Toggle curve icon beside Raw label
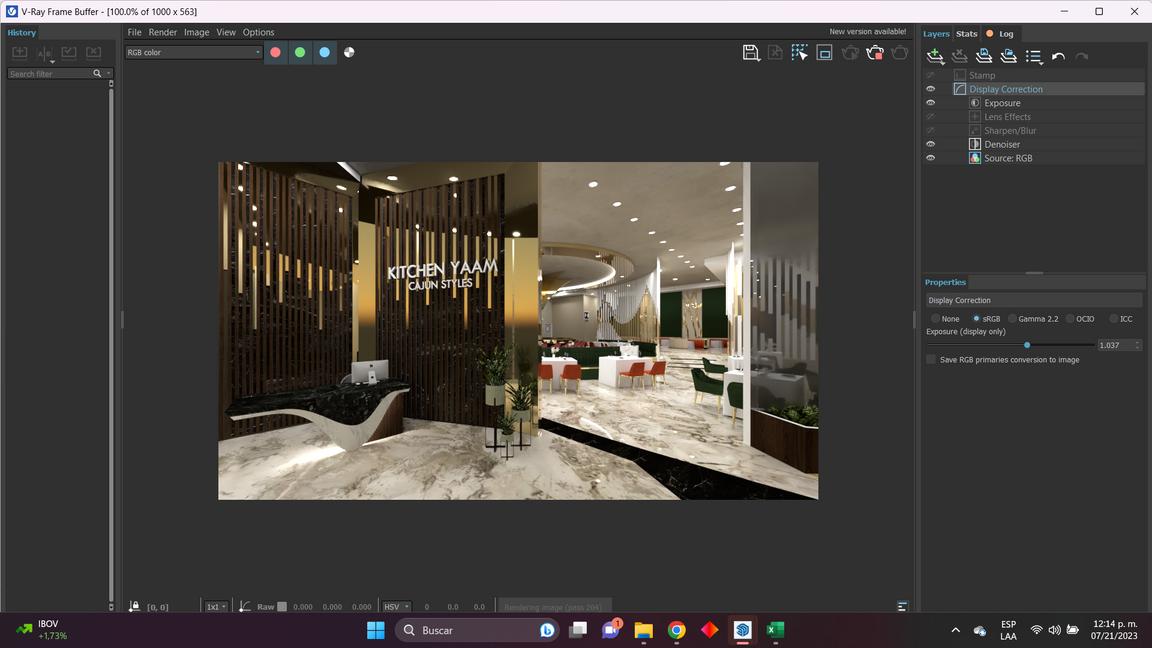 pyautogui.click(x=245, y=606)
